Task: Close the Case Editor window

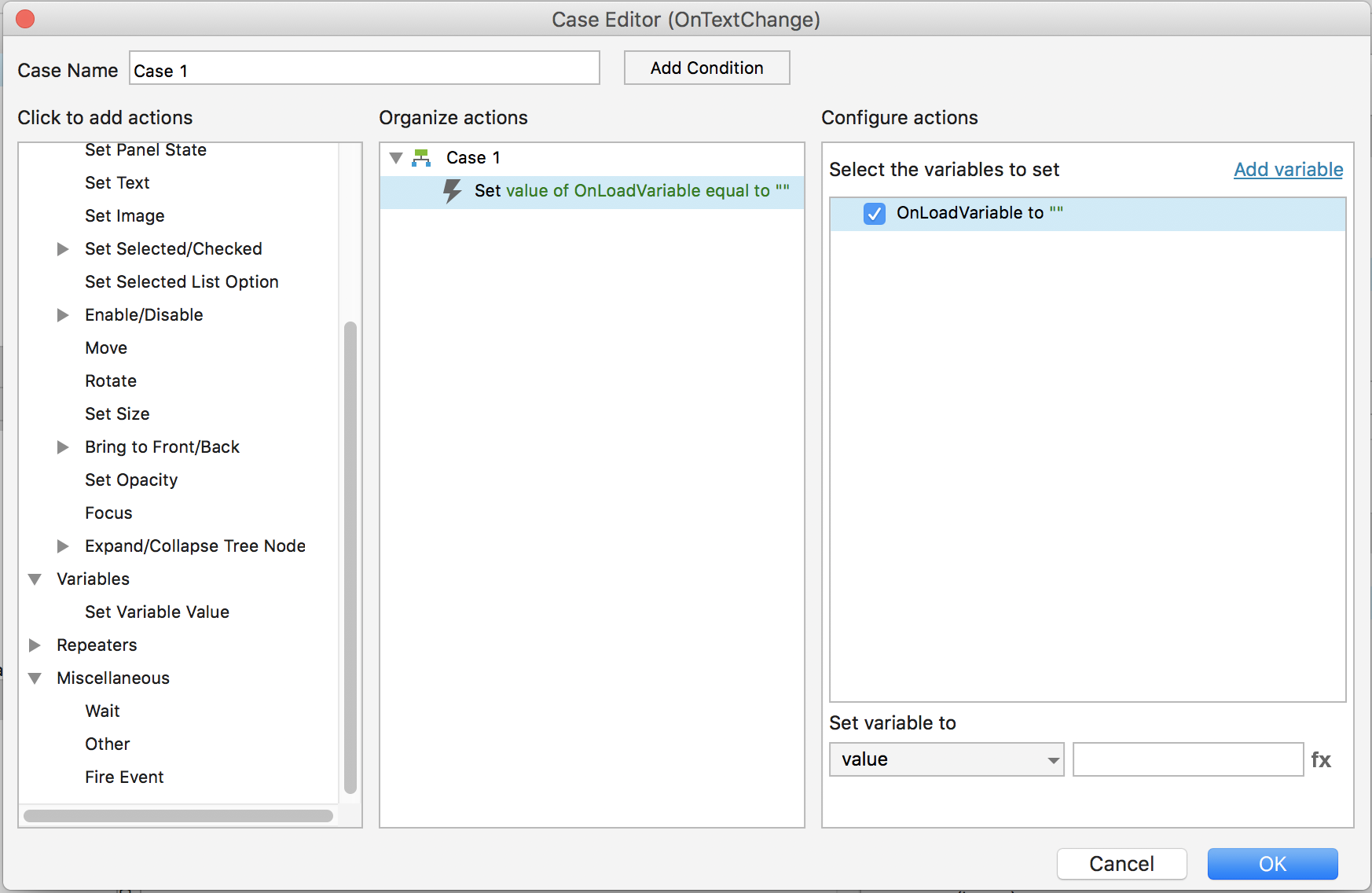Action: point(25,19)
